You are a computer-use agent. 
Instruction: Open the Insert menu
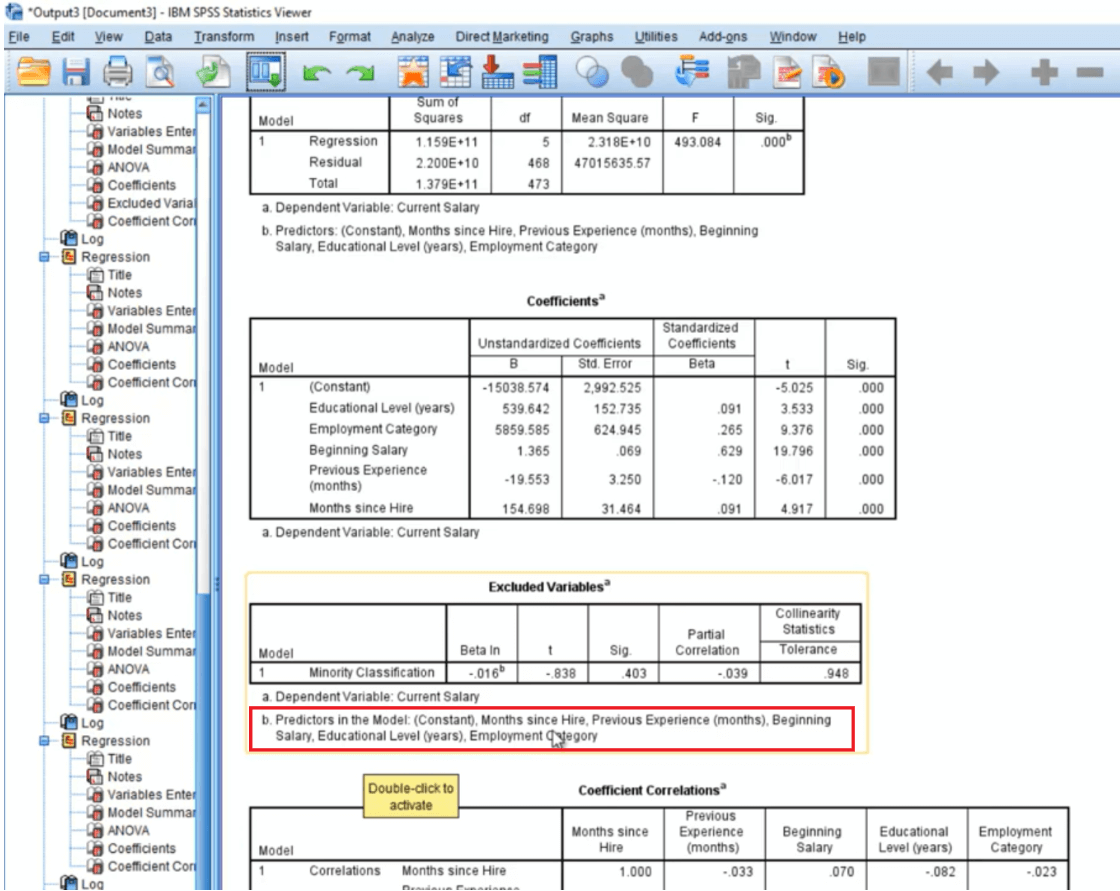pos(291,36)
